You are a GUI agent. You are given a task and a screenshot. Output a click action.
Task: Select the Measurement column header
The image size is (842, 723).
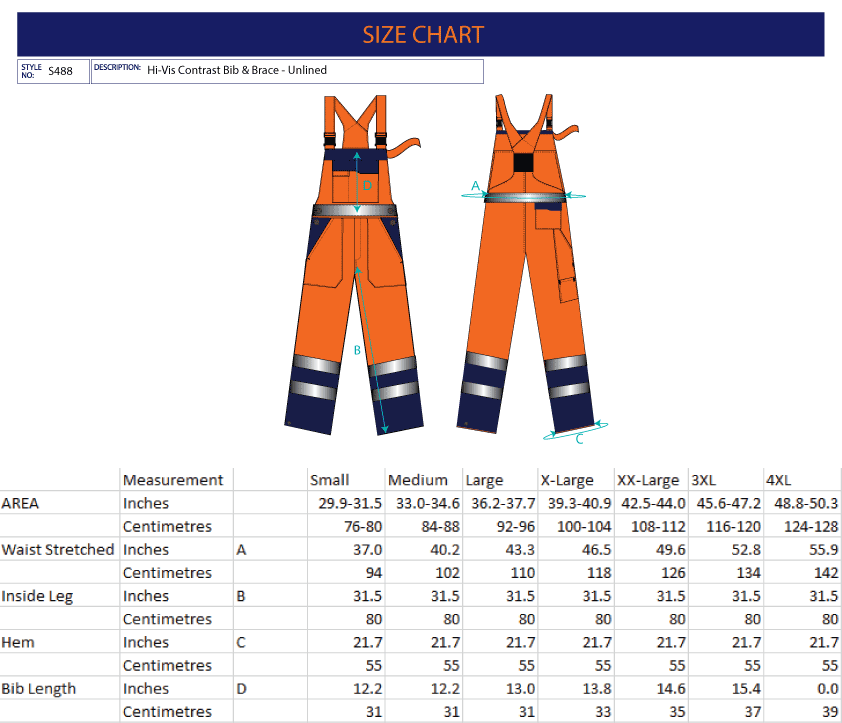tap(173, 480)
